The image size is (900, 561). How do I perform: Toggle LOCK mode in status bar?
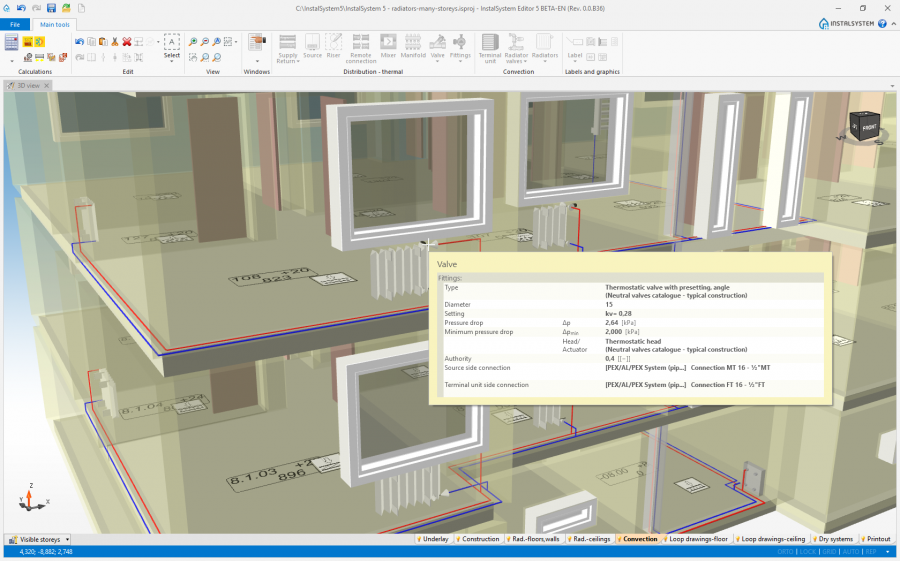tap(808, 551)
